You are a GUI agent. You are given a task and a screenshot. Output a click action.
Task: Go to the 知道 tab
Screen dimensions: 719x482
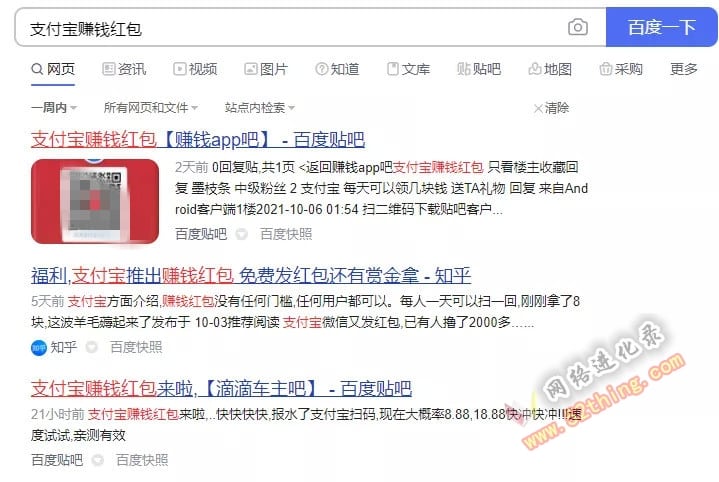pos(337,69)
